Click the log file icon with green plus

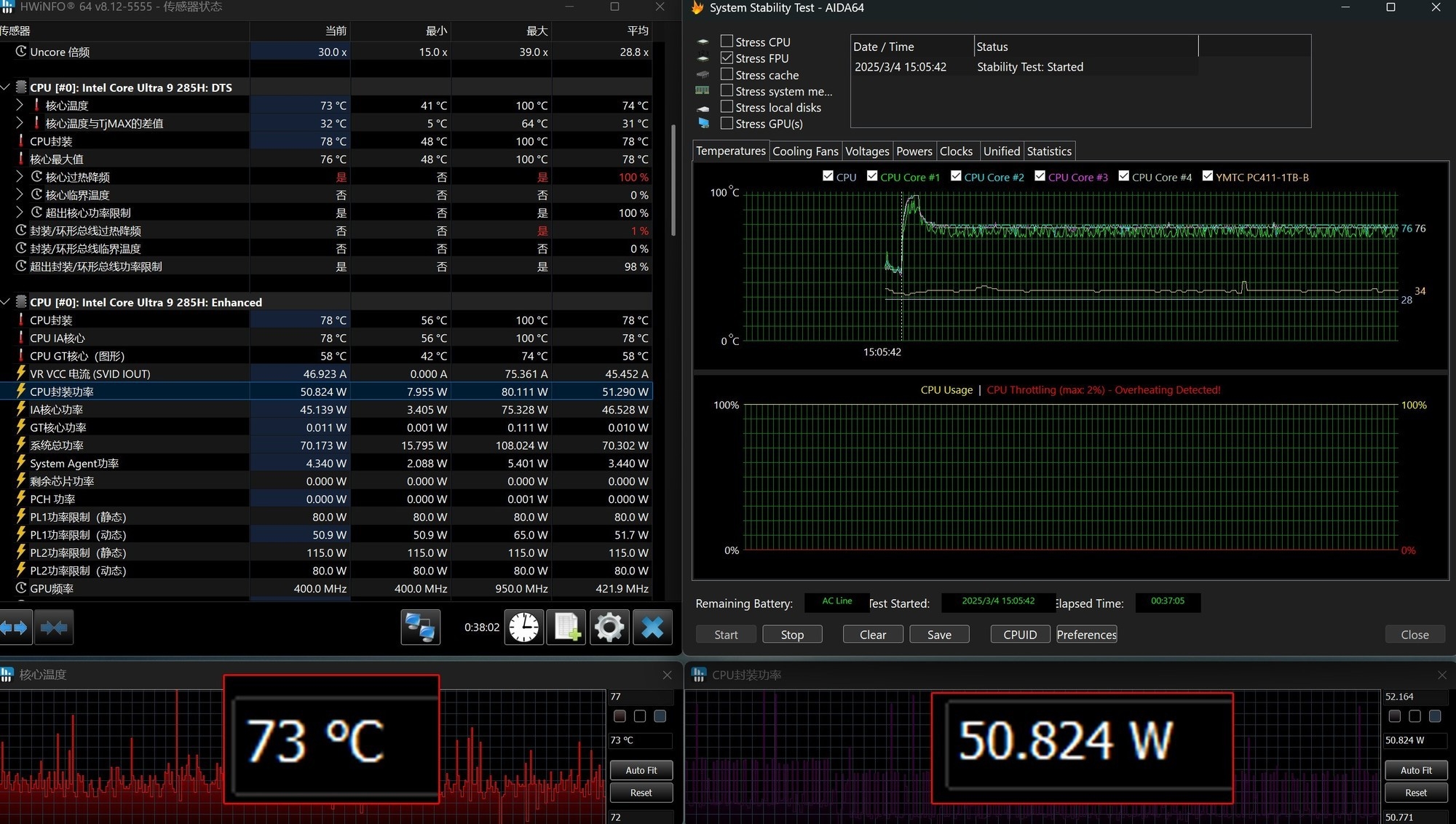pos(566,627)
